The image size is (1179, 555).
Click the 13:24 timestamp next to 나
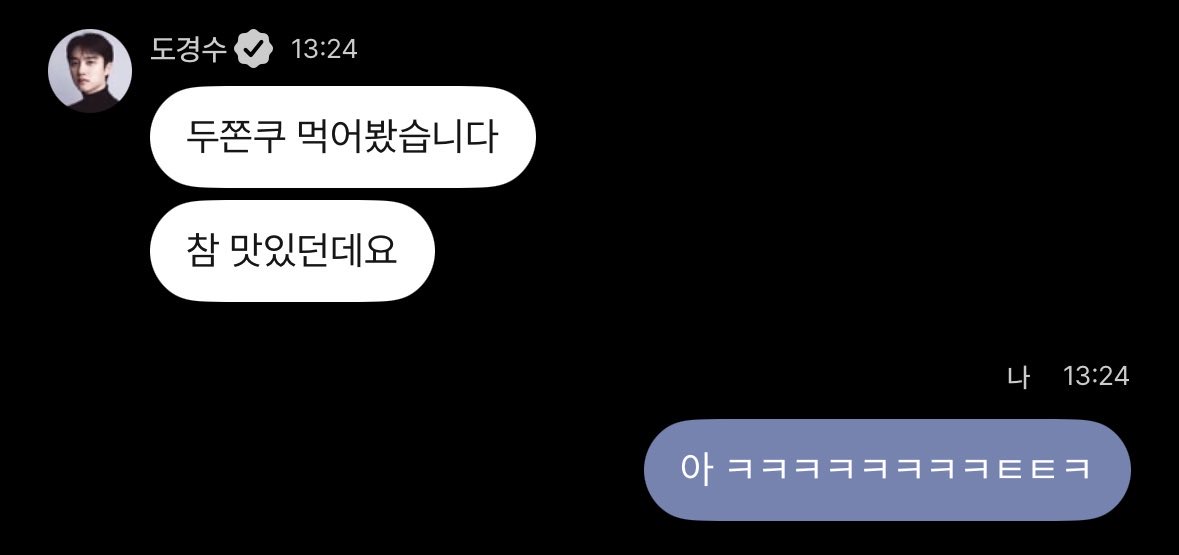pos(1096,376)
